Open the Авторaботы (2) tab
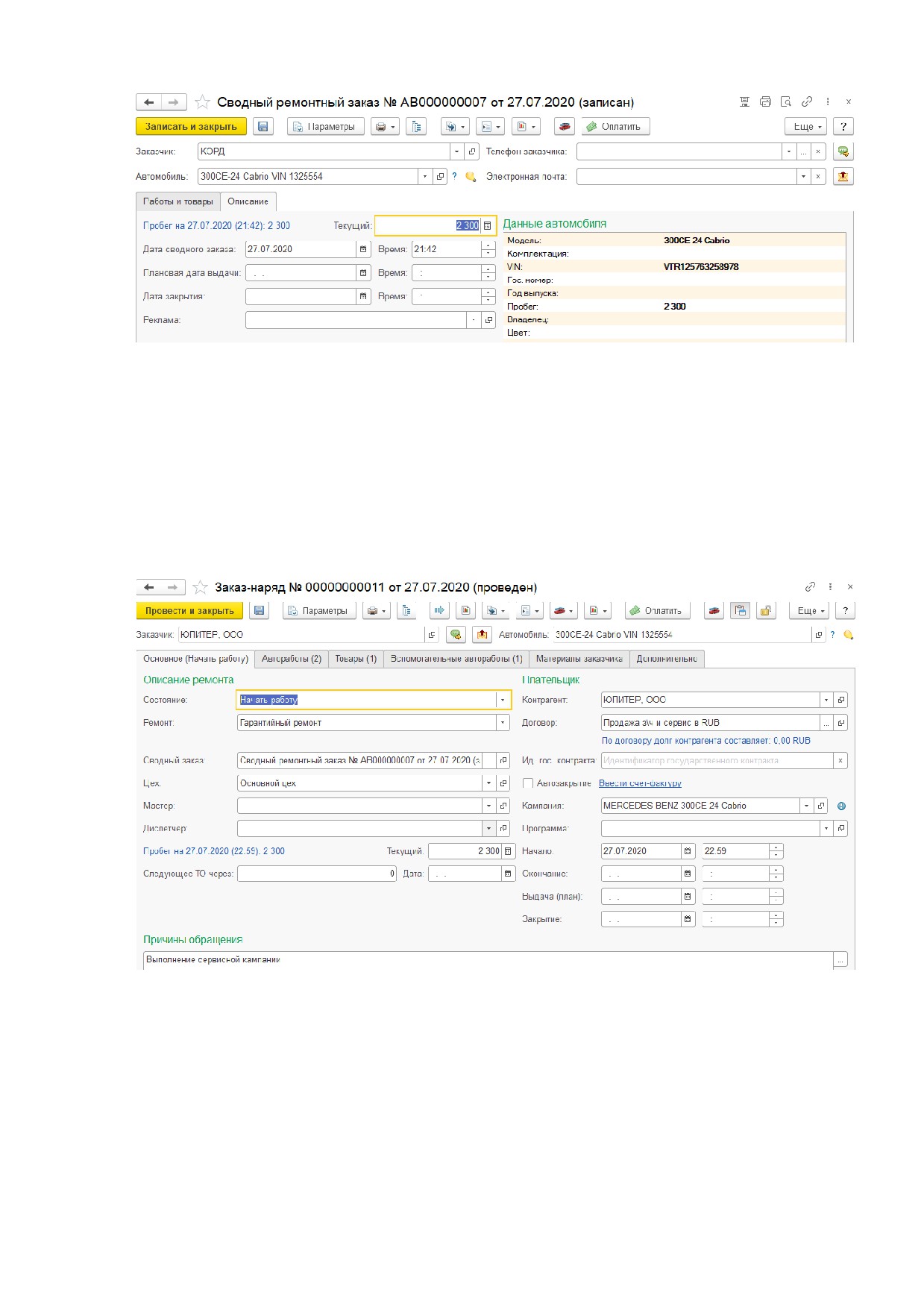The width and height of the screenshot is (924, 1307). (x=292, y=659)
